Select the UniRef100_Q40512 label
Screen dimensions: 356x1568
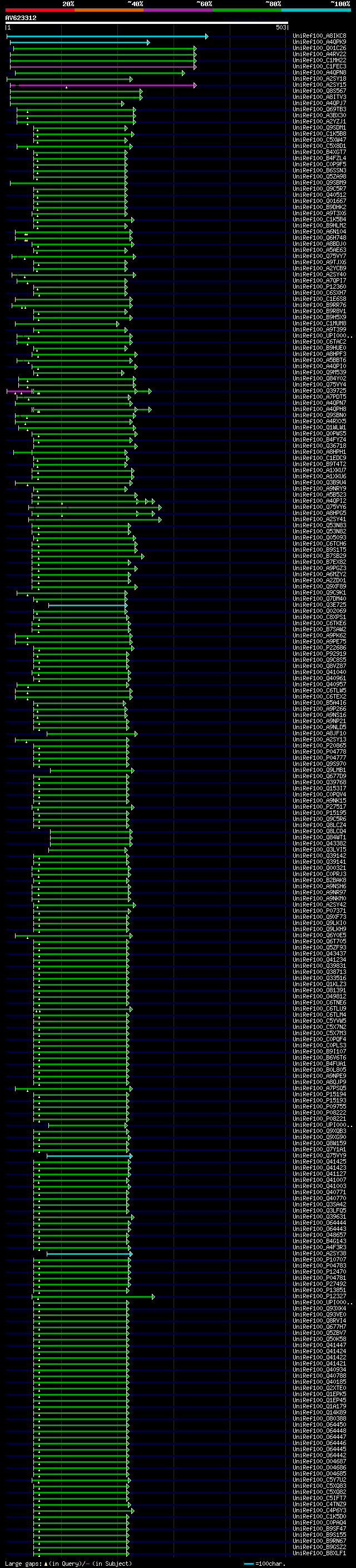coord(319,195)
